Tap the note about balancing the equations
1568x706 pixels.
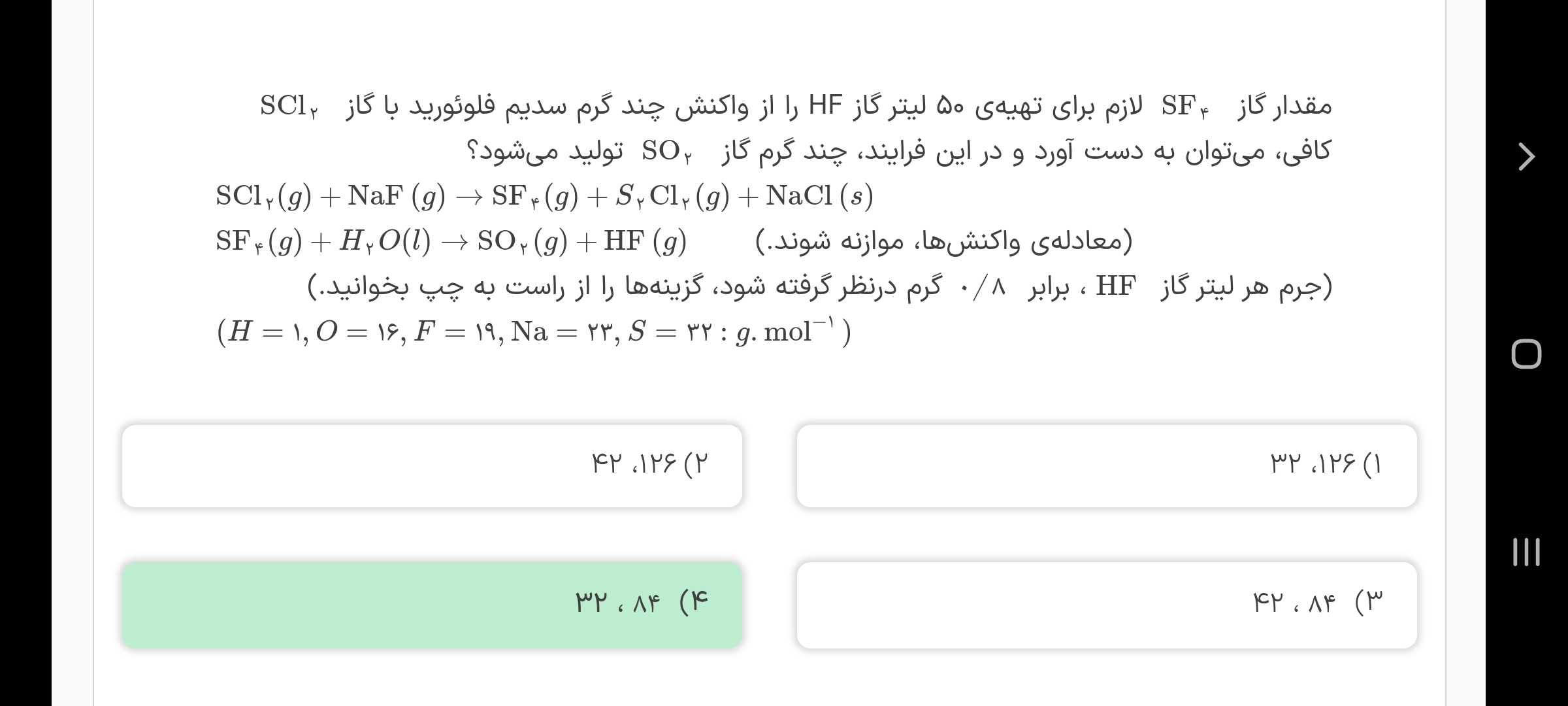pos(943,242)
